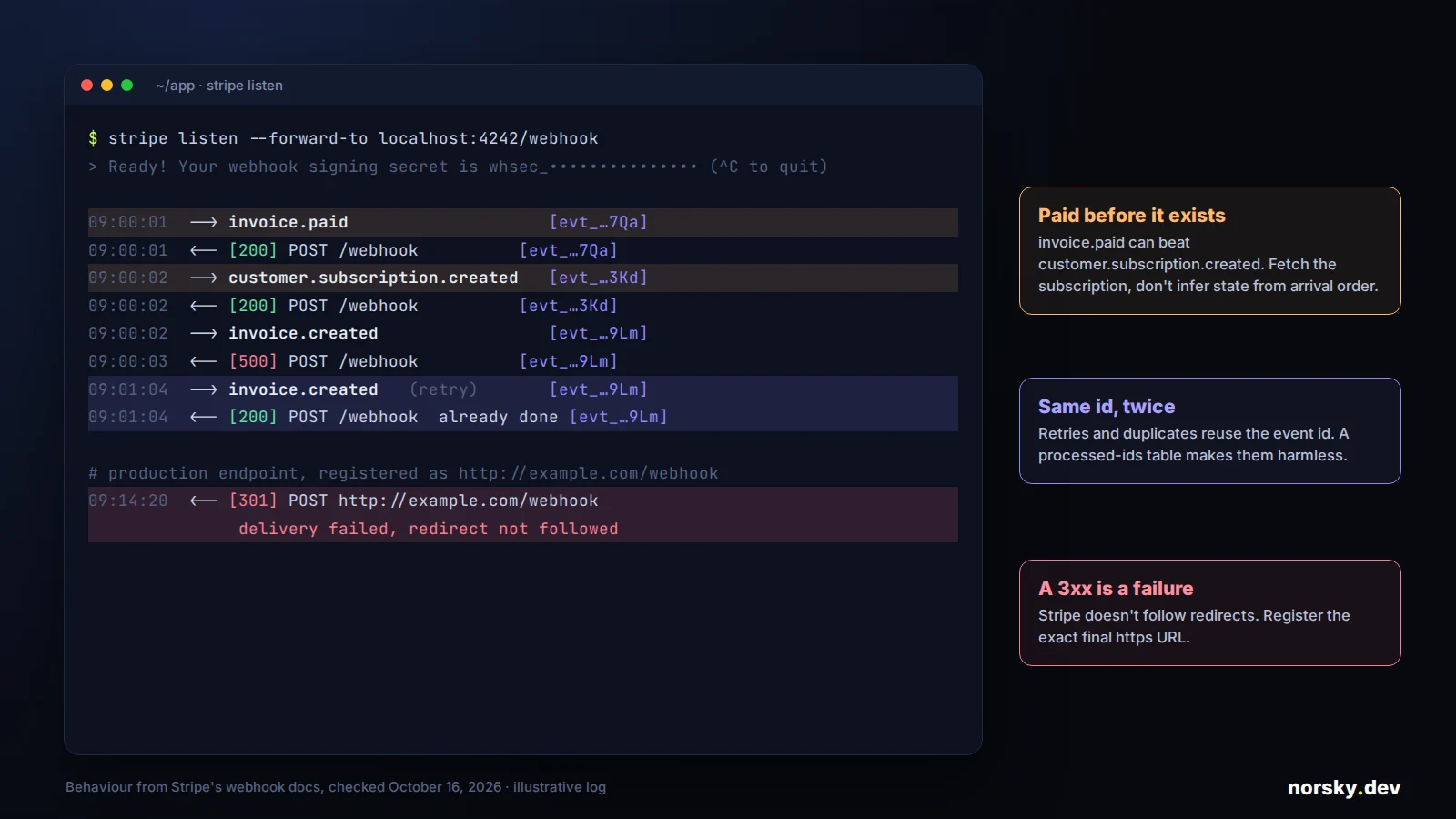Click the customer.subscription.created event name
Viewport: 1456px width, 819px height.
(373, 278)
